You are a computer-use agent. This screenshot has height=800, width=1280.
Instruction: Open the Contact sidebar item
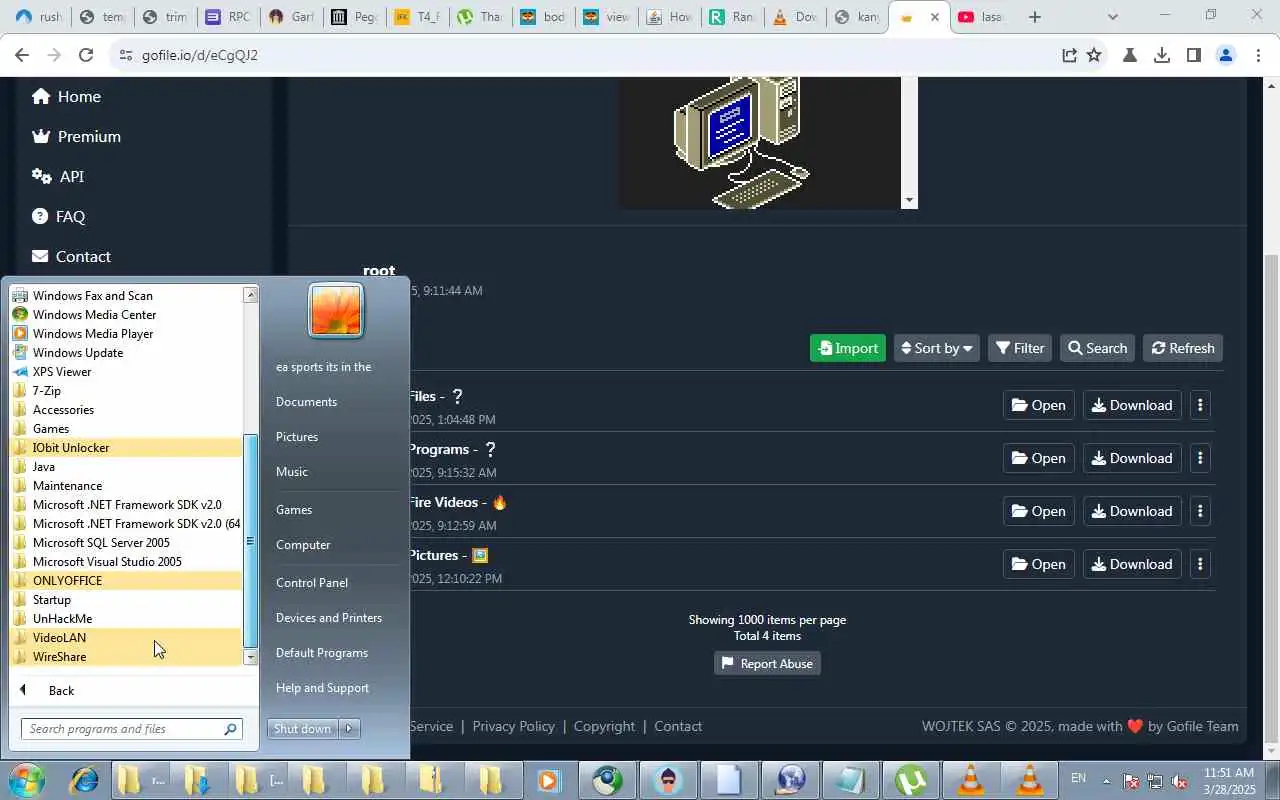(71, 256)
